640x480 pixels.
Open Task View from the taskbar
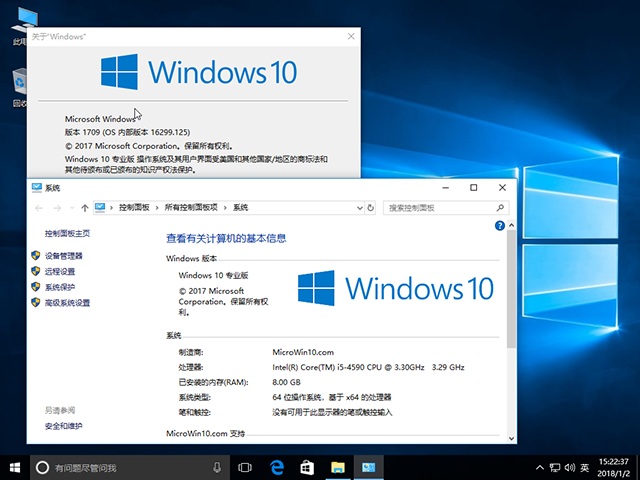tap(245, 468)
